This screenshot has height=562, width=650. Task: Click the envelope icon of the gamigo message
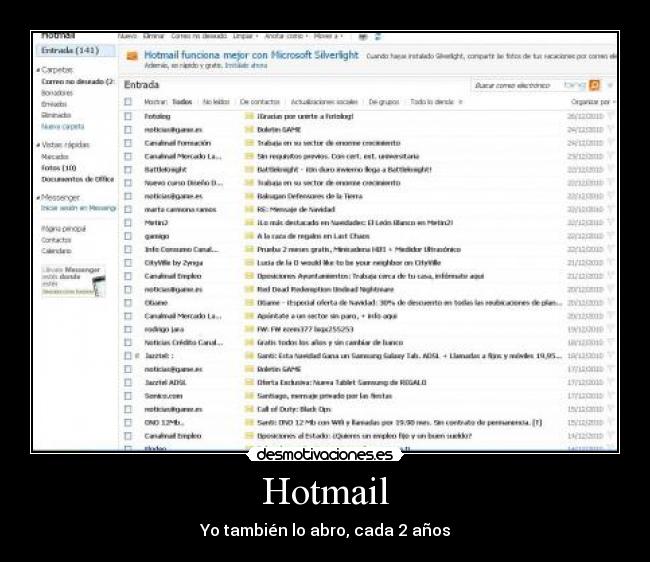point(249,236)
